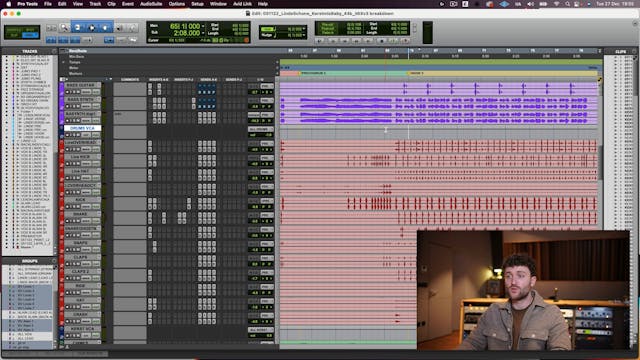Image resolution: width=640 pixels, height=360 pixels.
Task: Record-enable the Live KICK track
Action: click(67, 164)
